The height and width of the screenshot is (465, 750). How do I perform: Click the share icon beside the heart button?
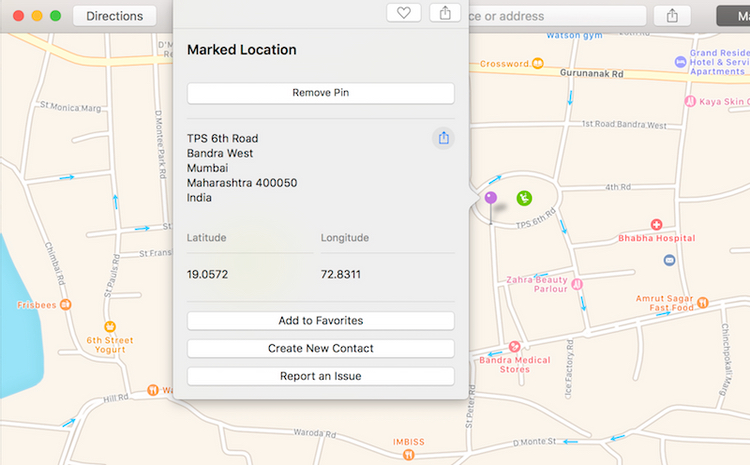(x=445, y=13)
